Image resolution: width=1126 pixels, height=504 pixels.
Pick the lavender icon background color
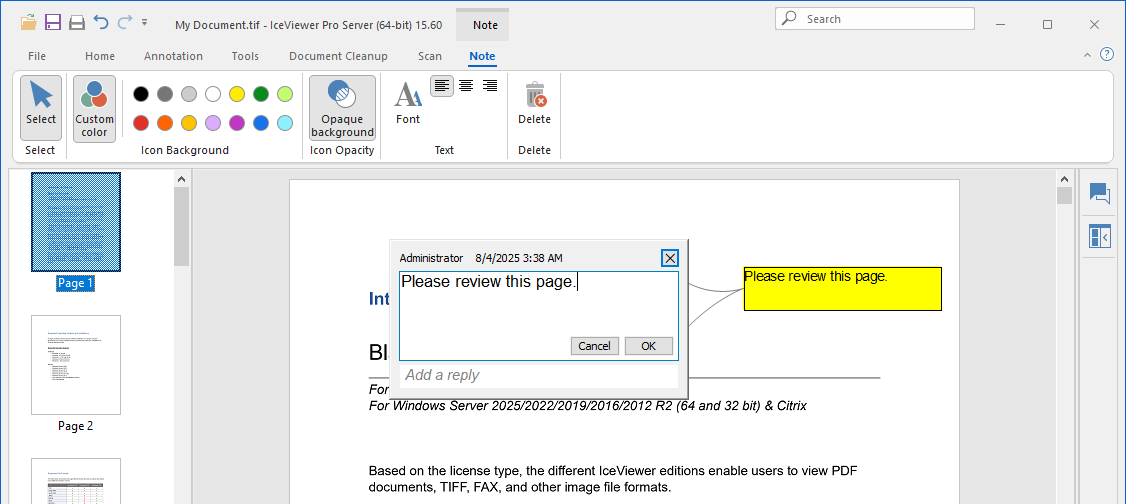point(213,123)
